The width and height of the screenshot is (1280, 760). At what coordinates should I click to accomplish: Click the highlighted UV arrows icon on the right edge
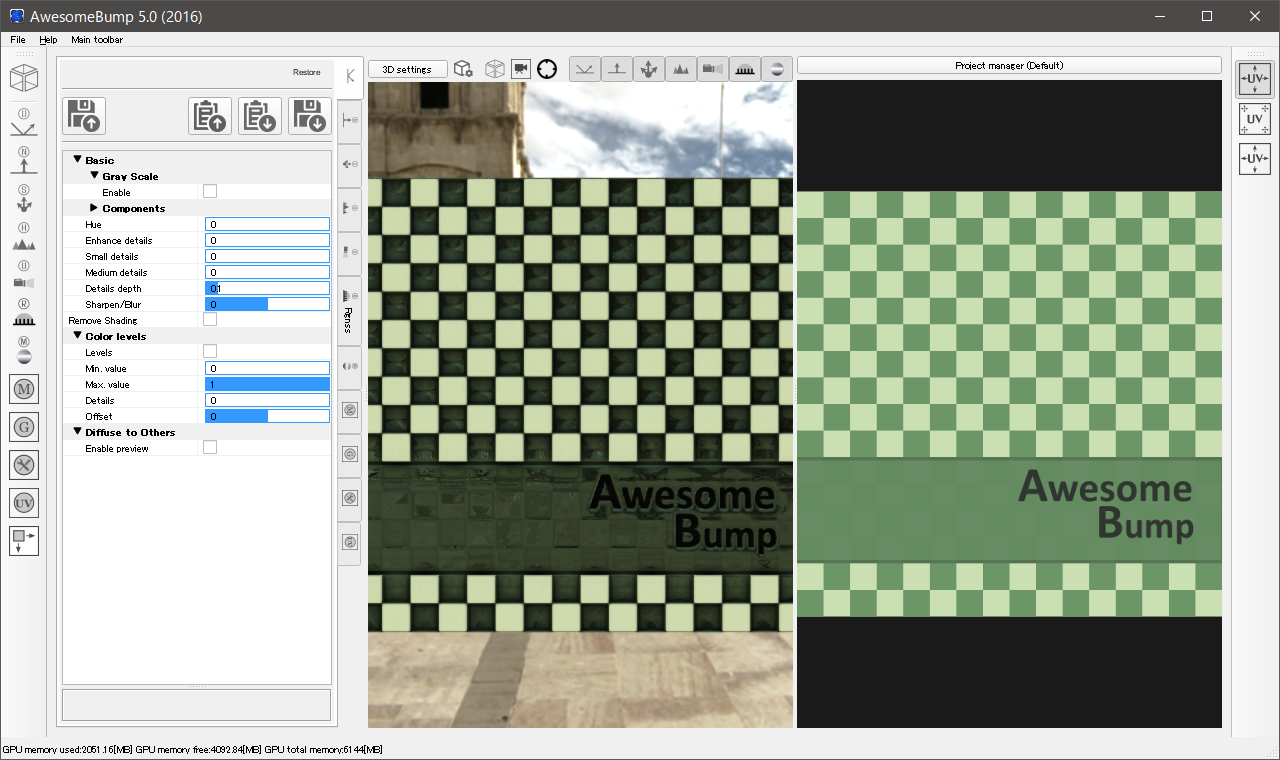click(x=1255, y=78)
